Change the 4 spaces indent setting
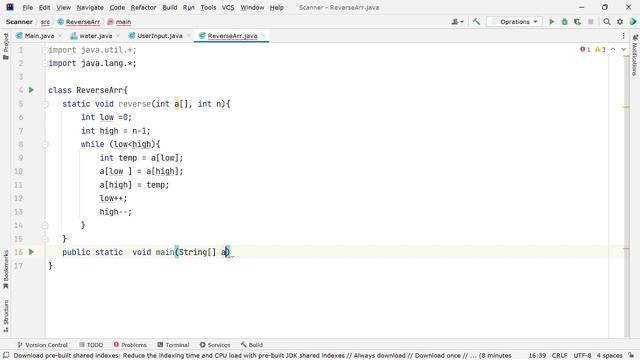This screenshot has width=640, height=360. [x=609, y=356]
